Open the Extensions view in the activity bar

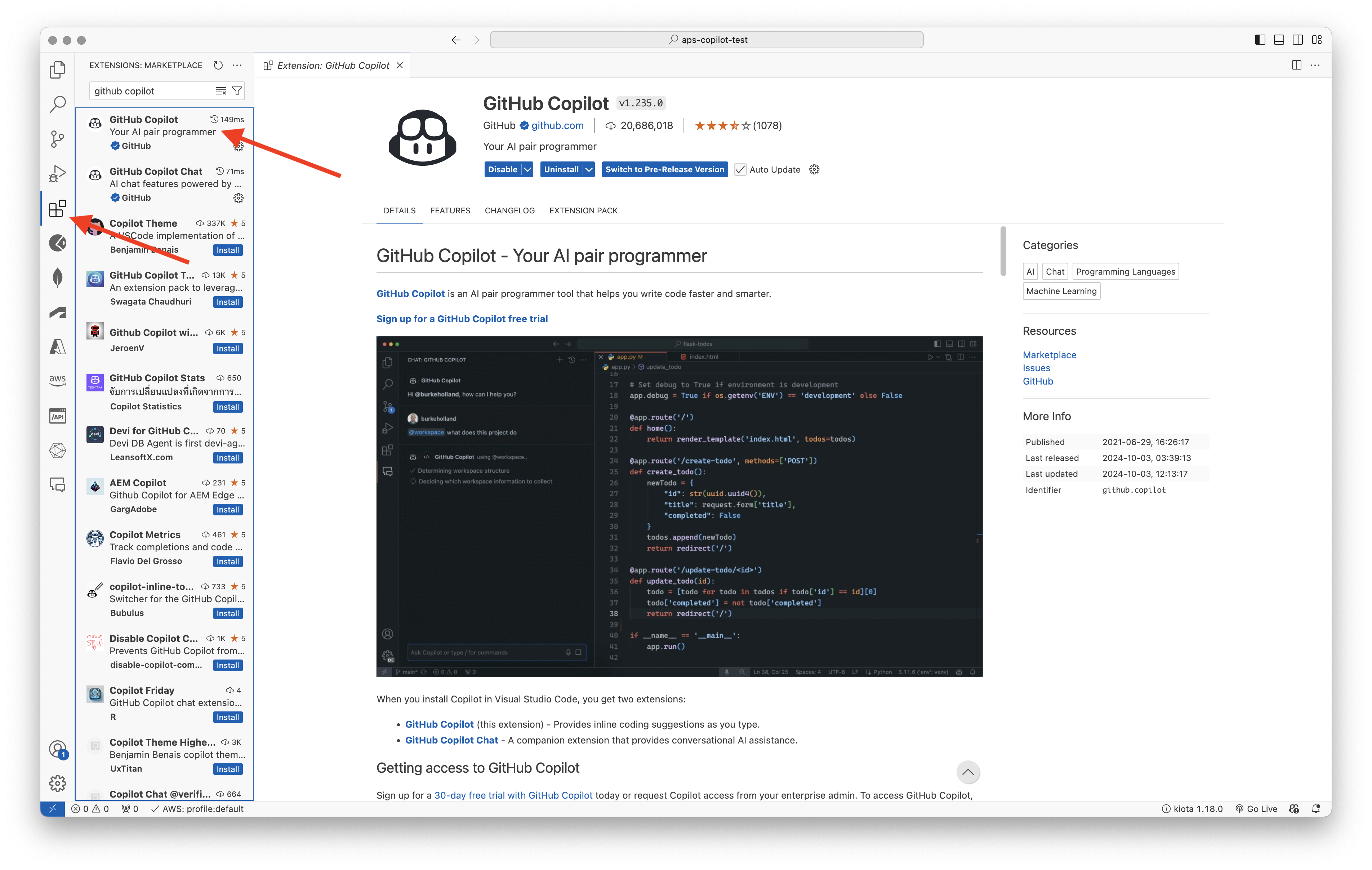pos(57,209)
